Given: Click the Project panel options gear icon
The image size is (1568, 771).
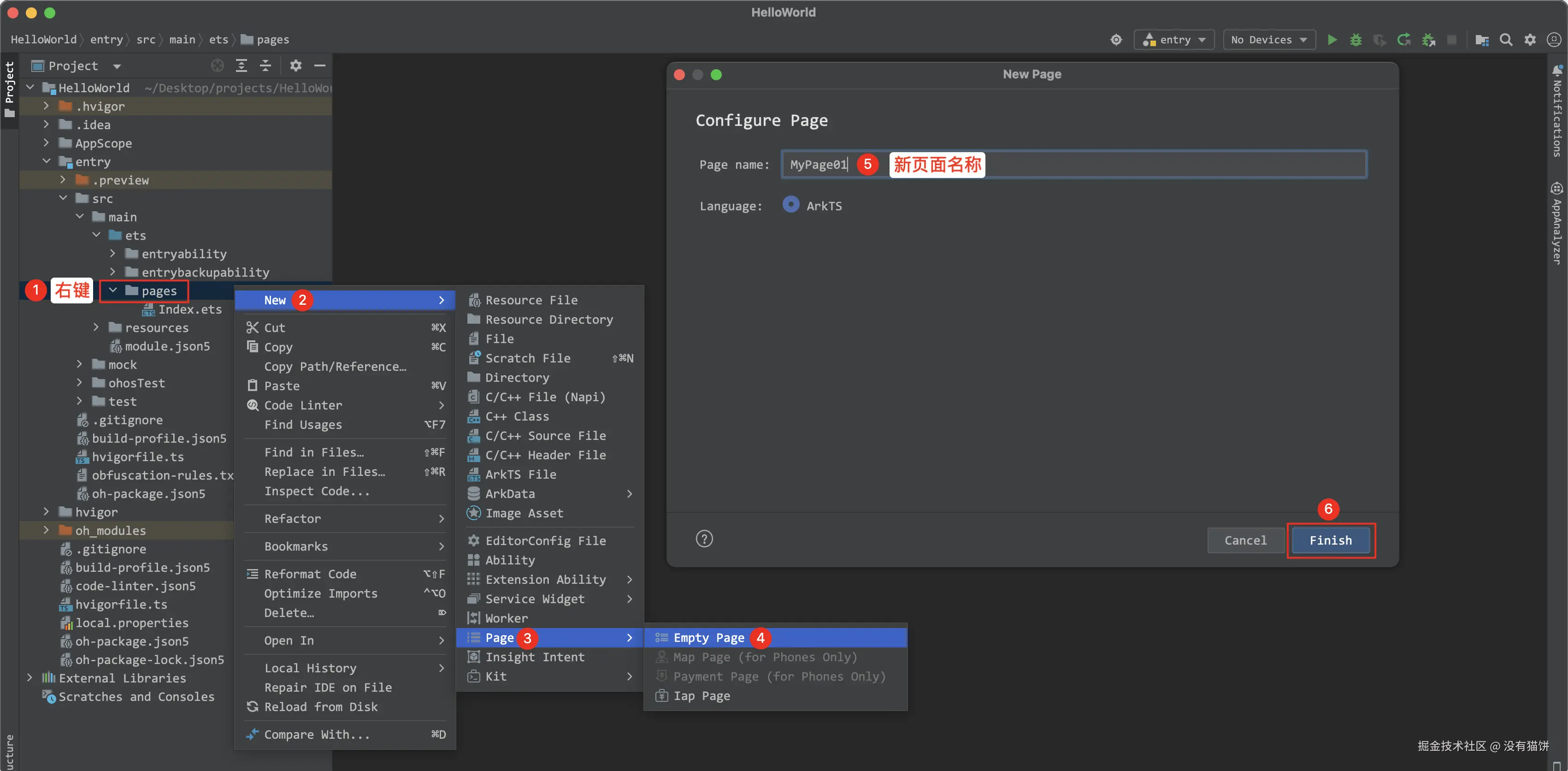Looking at the screenshot, I should pos(296,65).
